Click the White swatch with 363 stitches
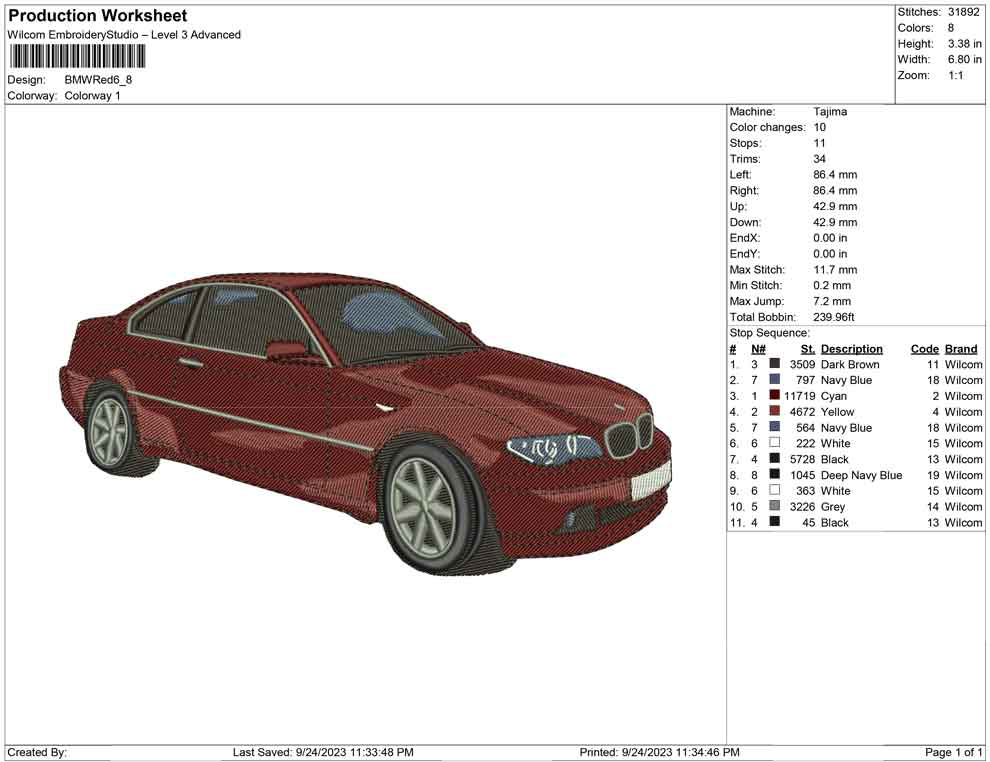 coord(774,490)
